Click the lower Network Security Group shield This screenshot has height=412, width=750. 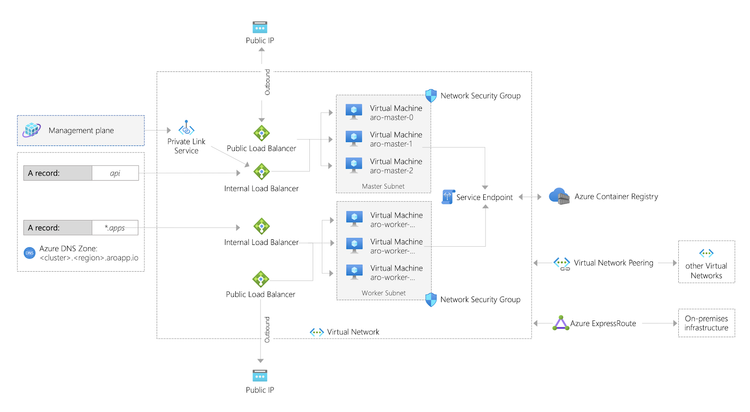coord(431,300)
